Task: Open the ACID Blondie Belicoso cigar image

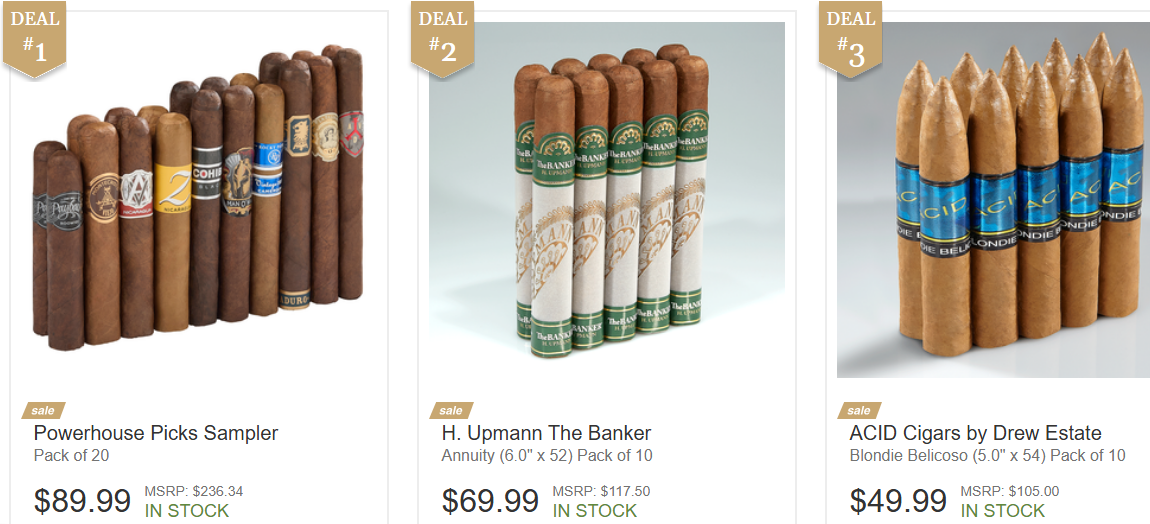Action: tap(994, 200)
